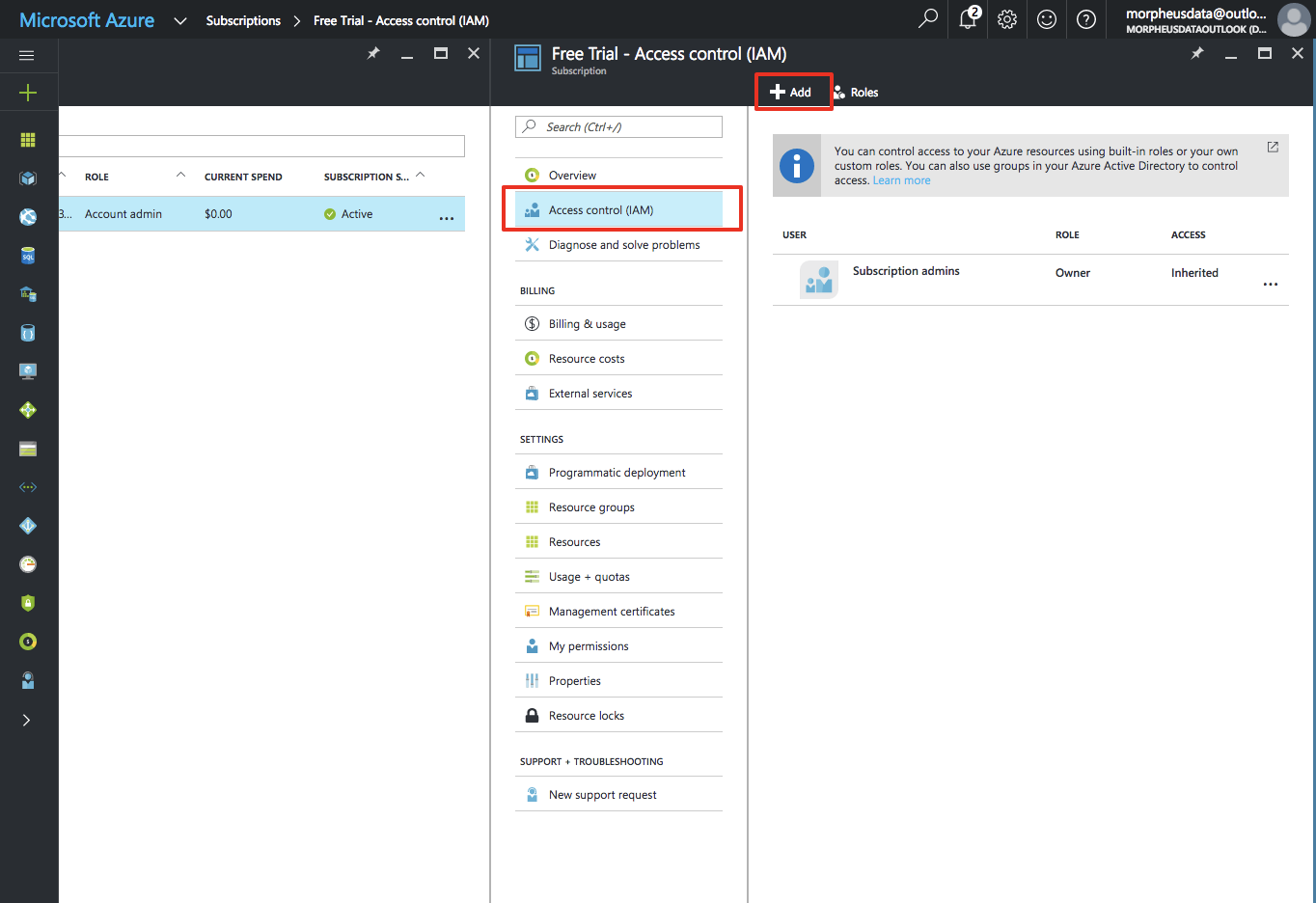Click the USER column header in the IAM list
This screenshot has width=1316, height=903.
pos(794,234)
